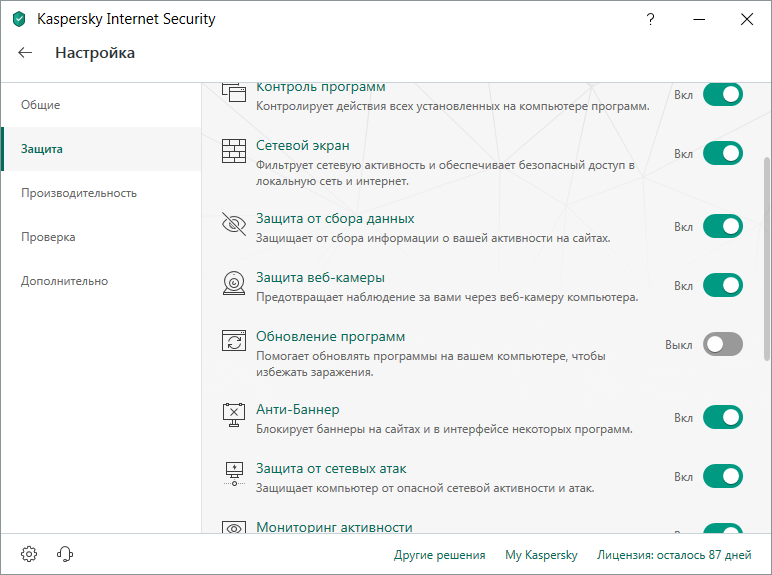Open the Проверка settings section
The image size is (772, 575).
click(x=101, y=237)
